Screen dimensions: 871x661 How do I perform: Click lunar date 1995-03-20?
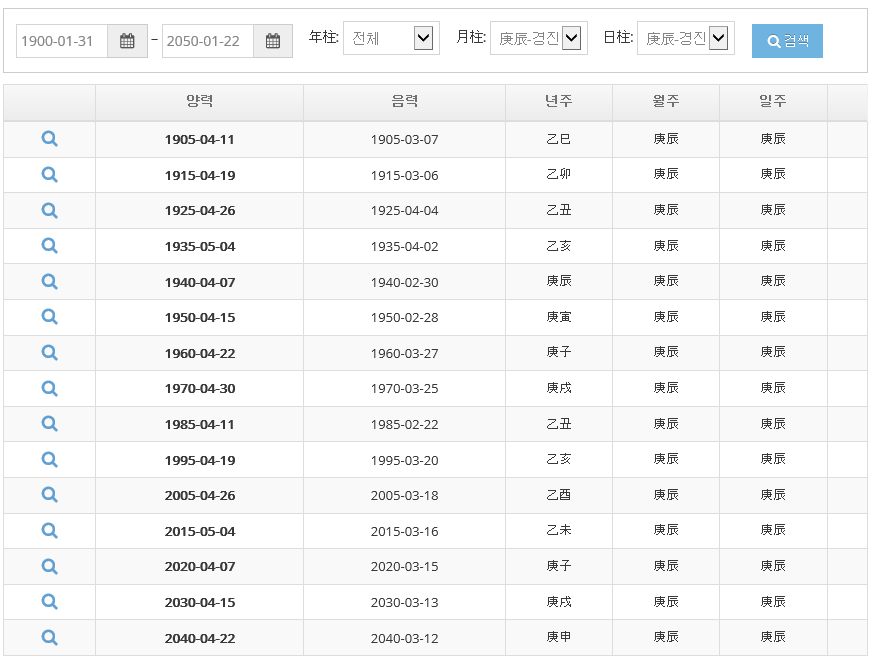(x=404, y=460)
